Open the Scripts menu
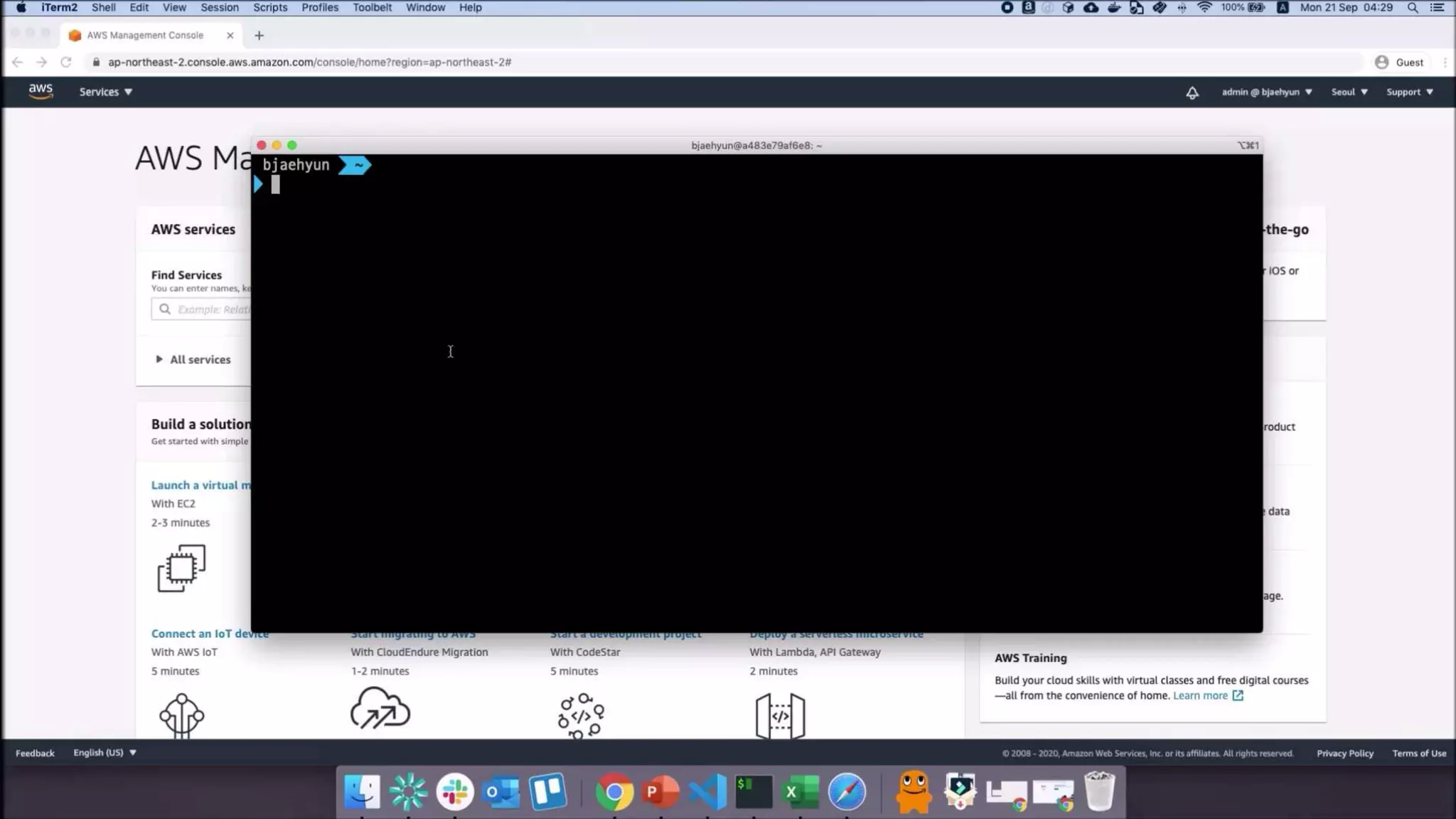This screenshot has height=819, width=1456. tap(270, 8)
